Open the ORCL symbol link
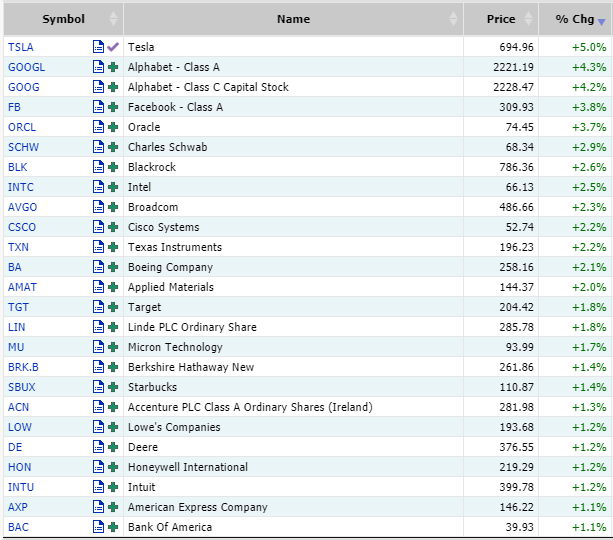 [x=22, y=127]
